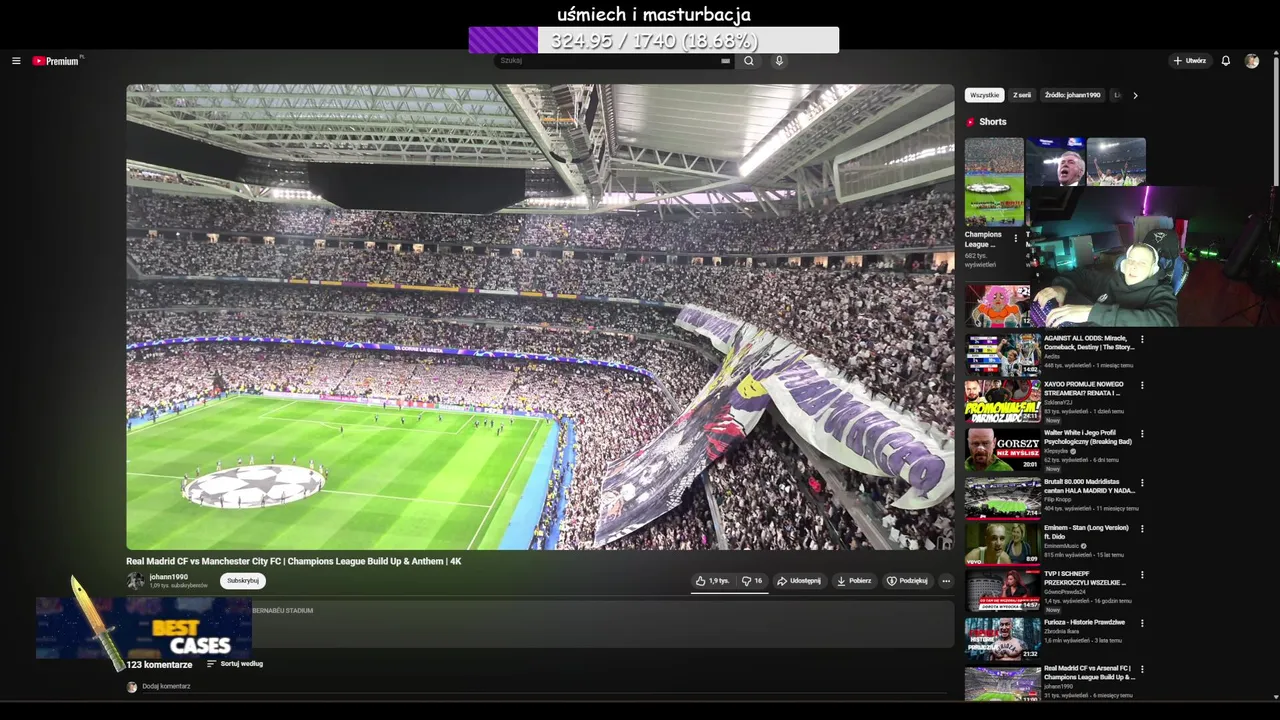Start voice search with microphone icon
Viewport: 1280px width, 720px height.
click(x=779, y=61)
